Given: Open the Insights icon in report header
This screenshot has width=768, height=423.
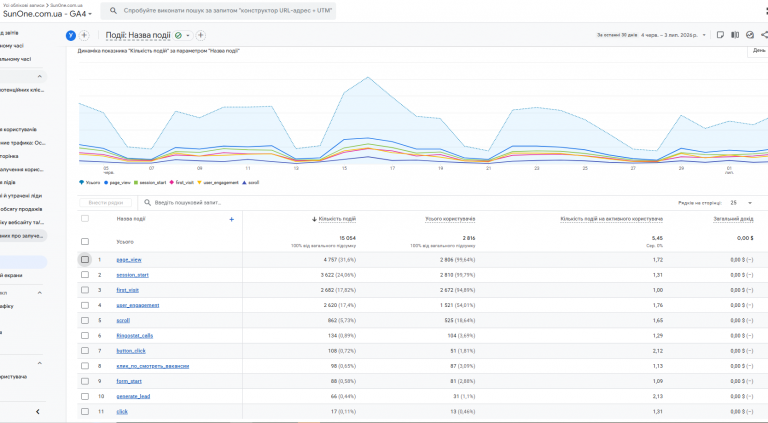Looking at the screenshot, I should click(750, 35).
